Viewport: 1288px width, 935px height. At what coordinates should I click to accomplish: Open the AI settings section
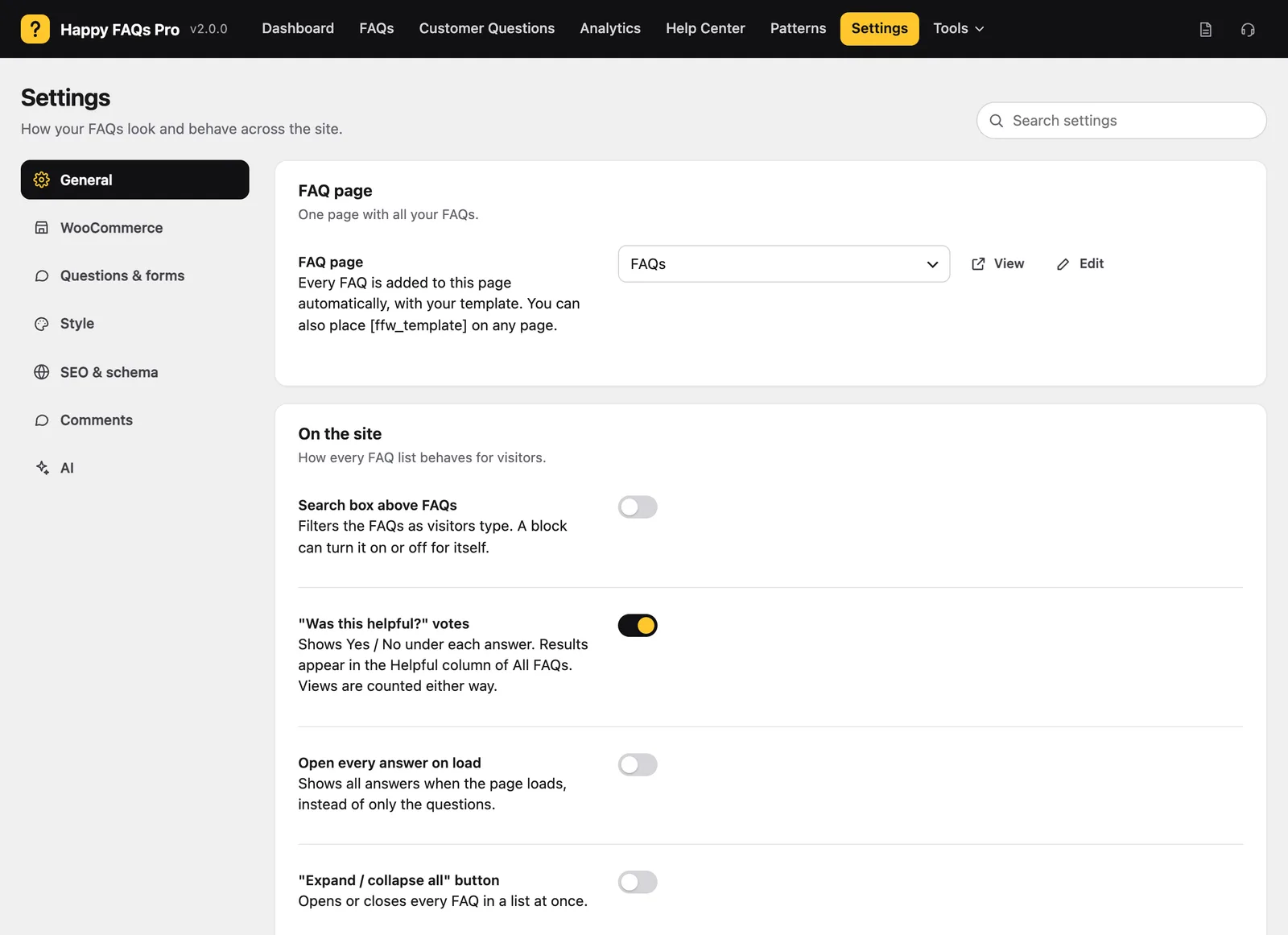pos(135,468)
